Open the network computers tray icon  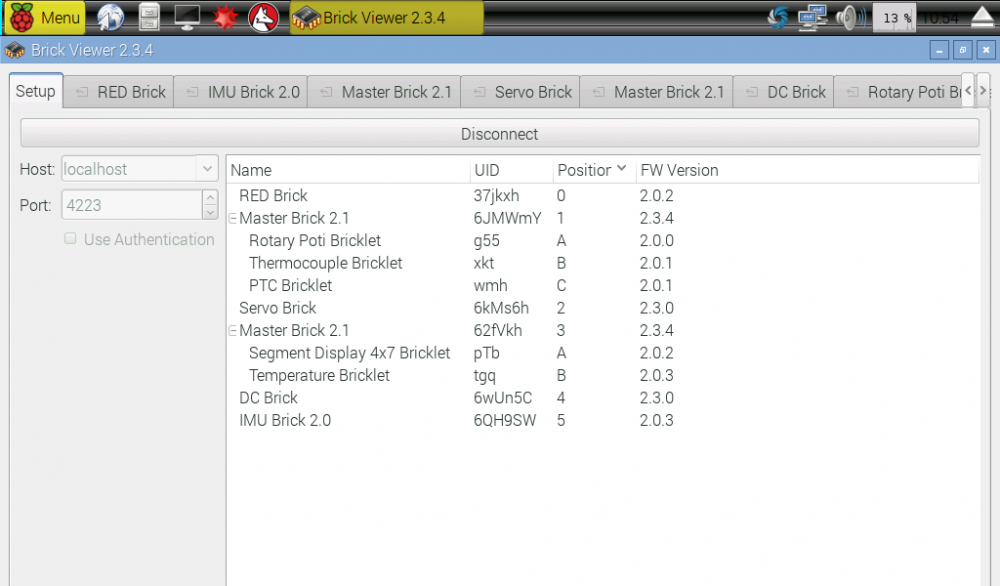[811, 16]
